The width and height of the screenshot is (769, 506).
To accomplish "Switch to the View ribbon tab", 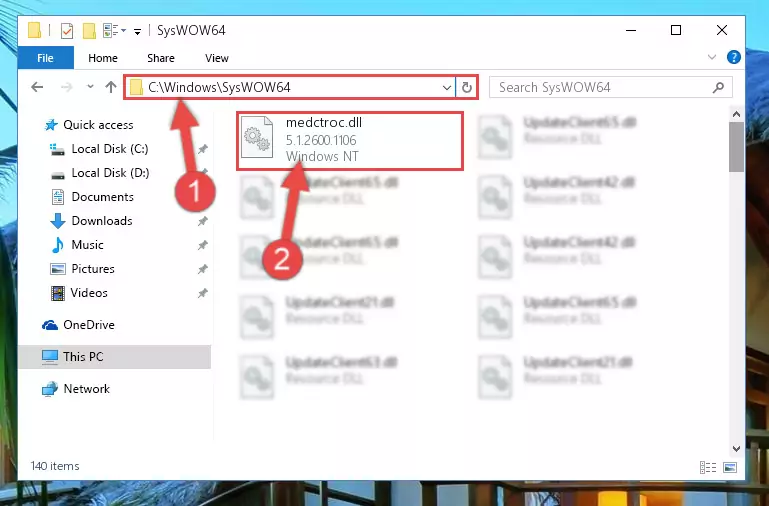I will [216, 58].
